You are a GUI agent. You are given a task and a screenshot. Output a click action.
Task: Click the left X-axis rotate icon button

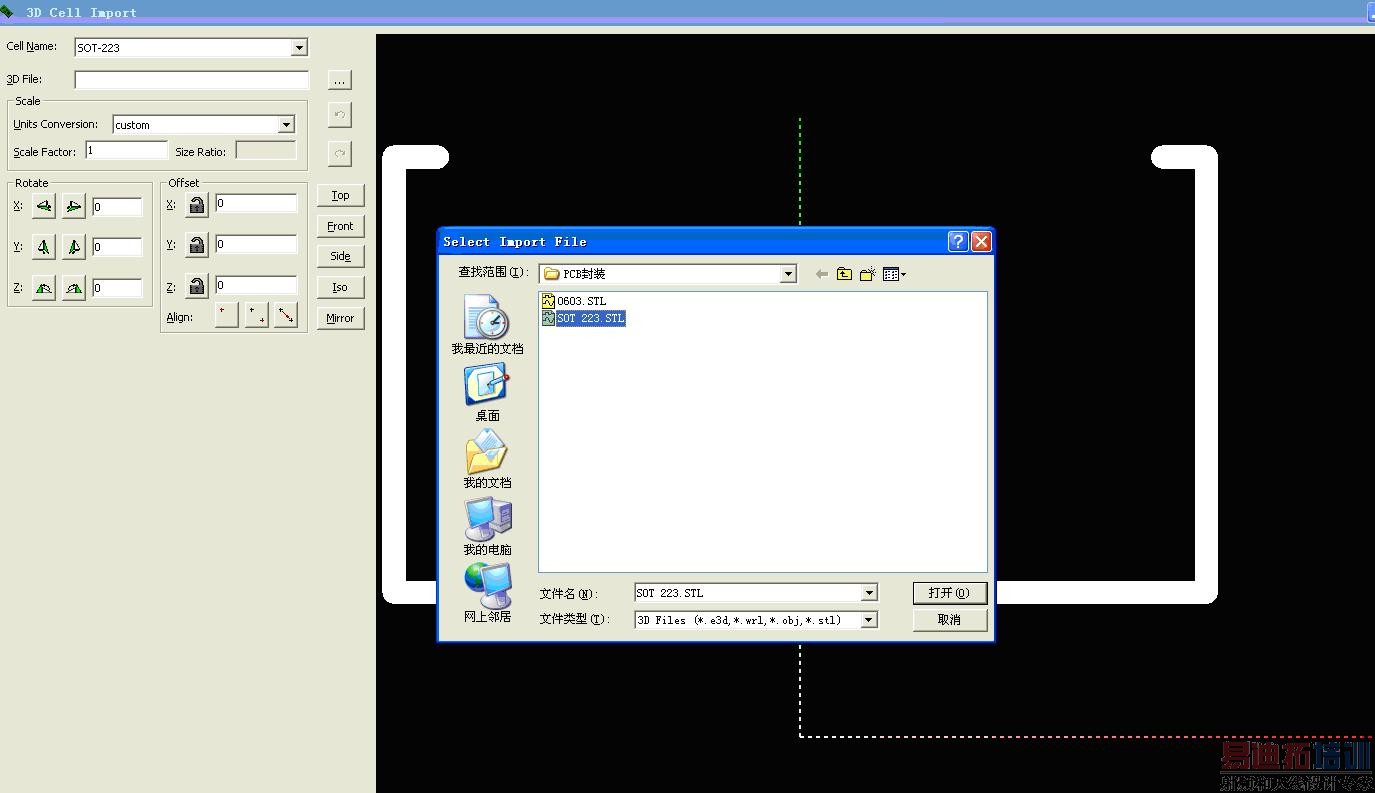tap(44, 206)
